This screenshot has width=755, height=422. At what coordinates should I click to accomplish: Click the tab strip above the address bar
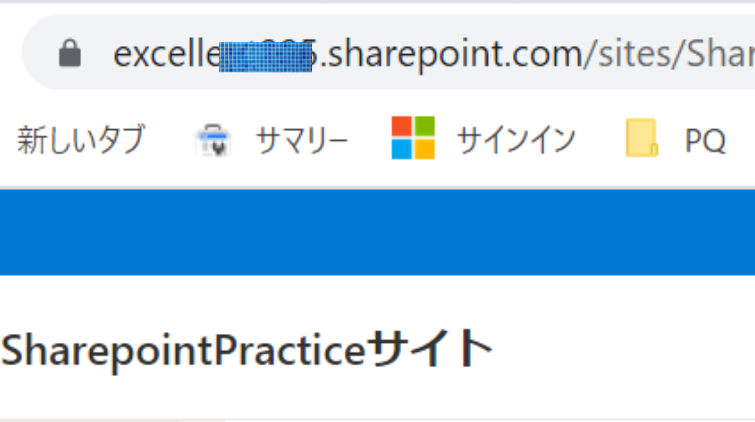pyautogui.click(x=377, y=7)
